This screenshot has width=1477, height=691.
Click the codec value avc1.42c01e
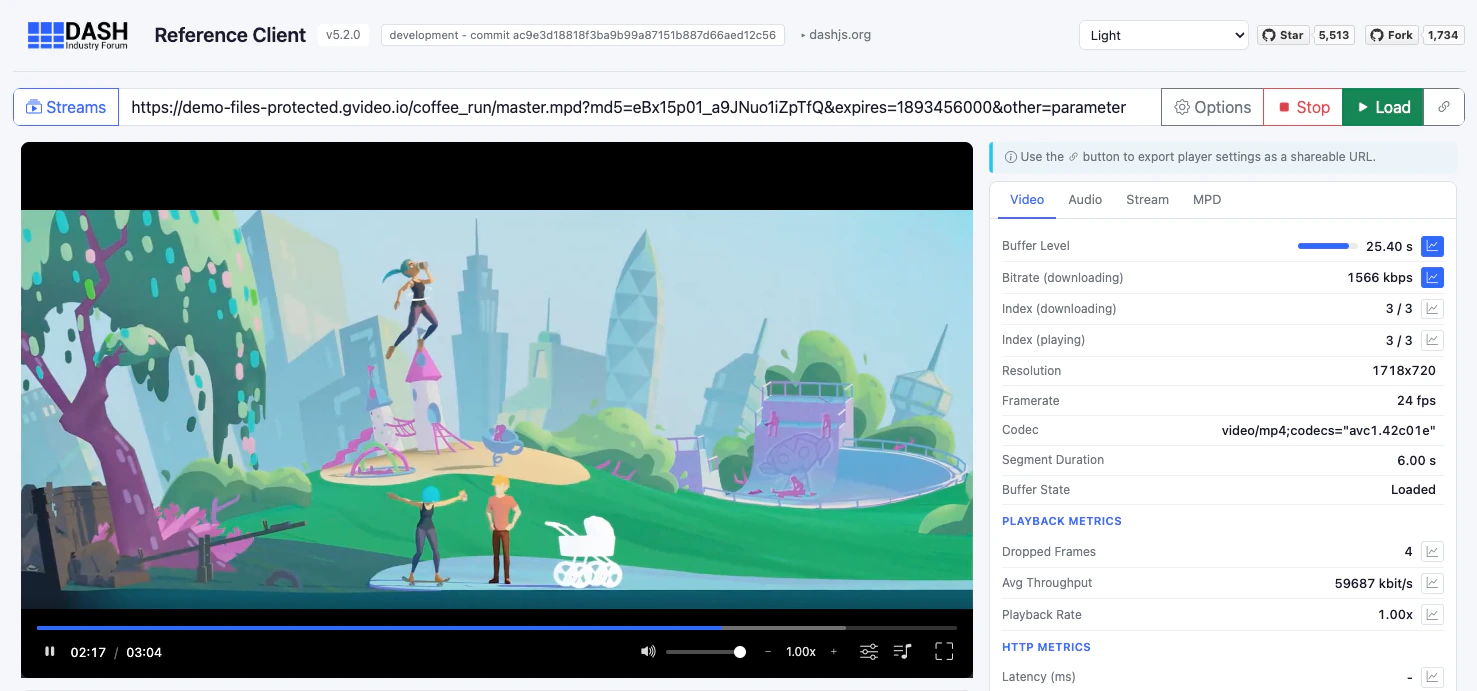pyautogui.click(x=1329, y=430)
